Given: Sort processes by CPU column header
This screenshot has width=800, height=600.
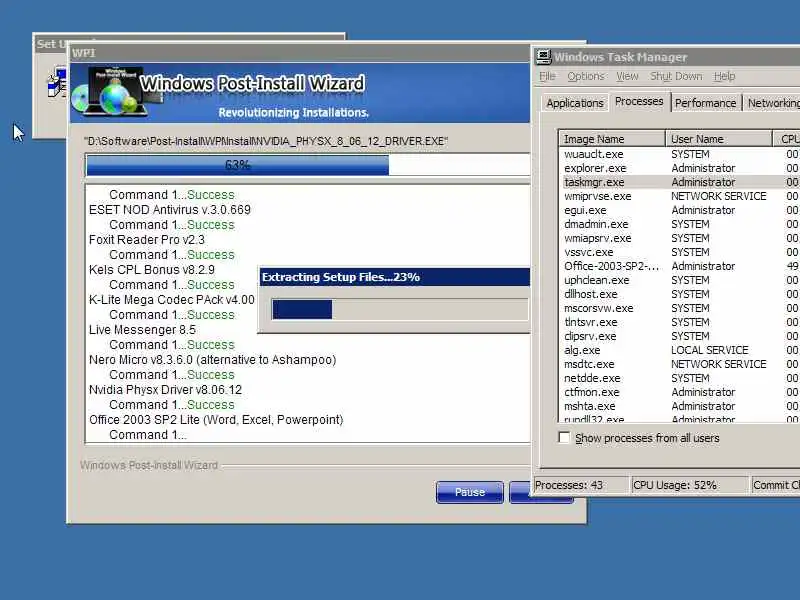Looking at the screenshot, I should 786,139.
